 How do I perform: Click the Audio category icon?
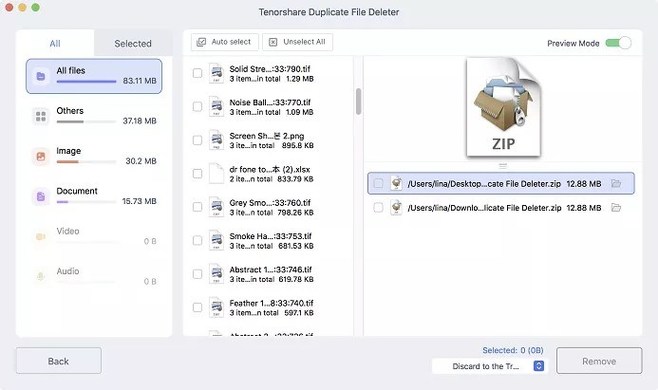click(x=41, y=277)
